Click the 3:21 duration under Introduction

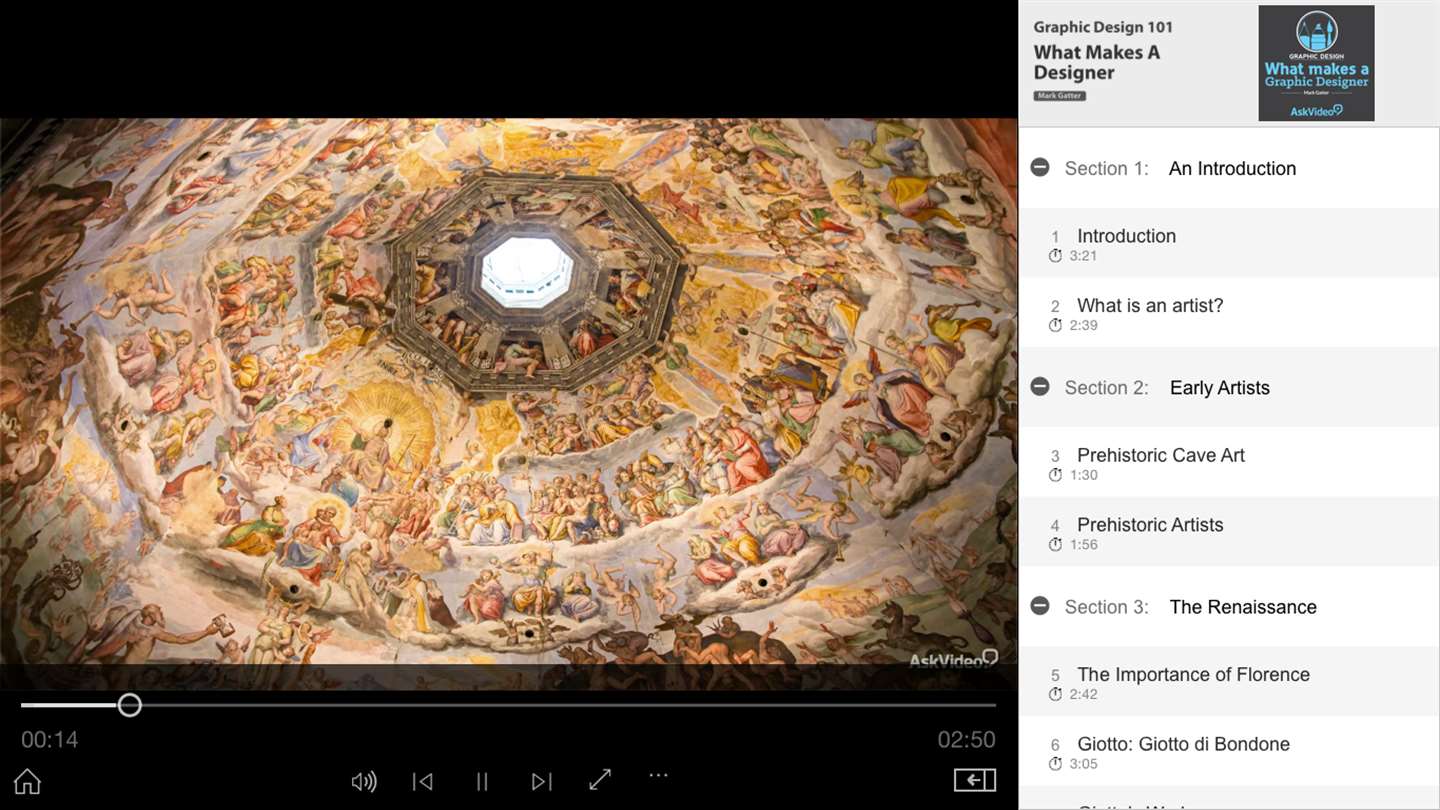tap(1083, 256)
